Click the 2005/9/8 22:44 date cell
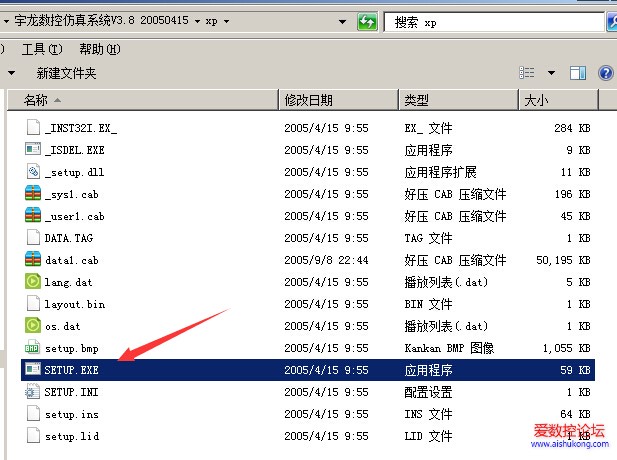The height and width of the screenshot is (460, 617). coord(327,260)
